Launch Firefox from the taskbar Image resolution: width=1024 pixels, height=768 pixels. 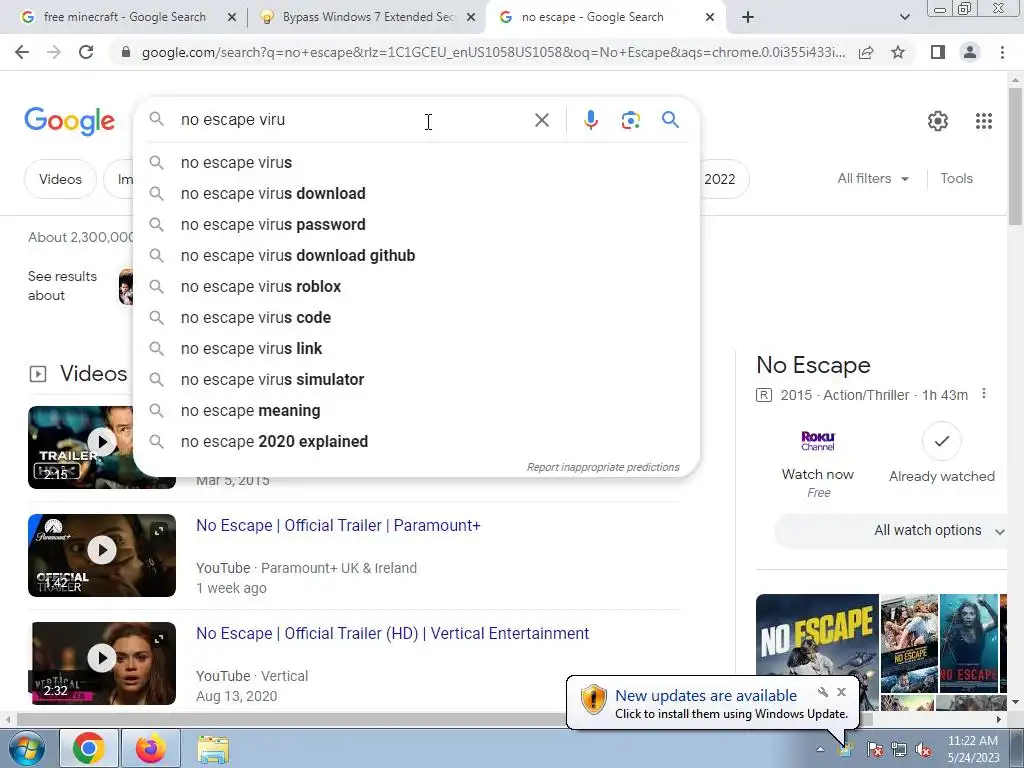tap(150, 748)
